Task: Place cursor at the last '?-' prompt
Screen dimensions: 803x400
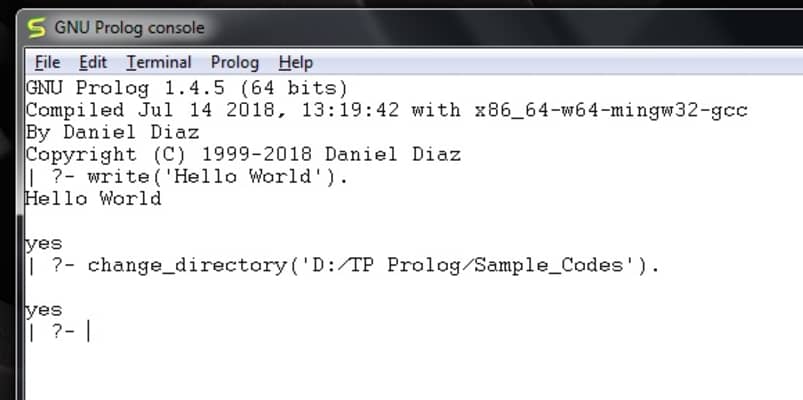Action: (90, 332)
